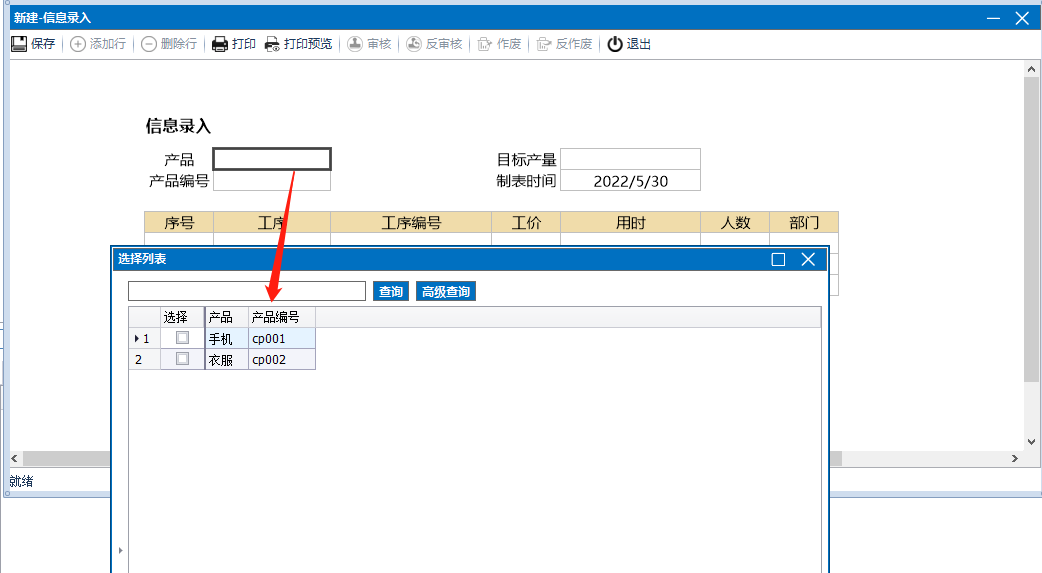The width and height of the screenshot is (1042, 573).
Task: Click the Void (作废) toolbar icon
Action: [485, 44]
